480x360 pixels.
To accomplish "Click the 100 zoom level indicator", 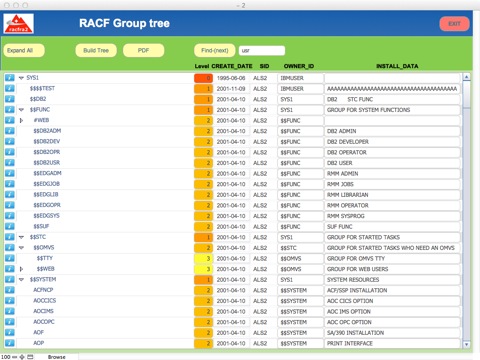I will pyautogui.click(x=6, y=357).
